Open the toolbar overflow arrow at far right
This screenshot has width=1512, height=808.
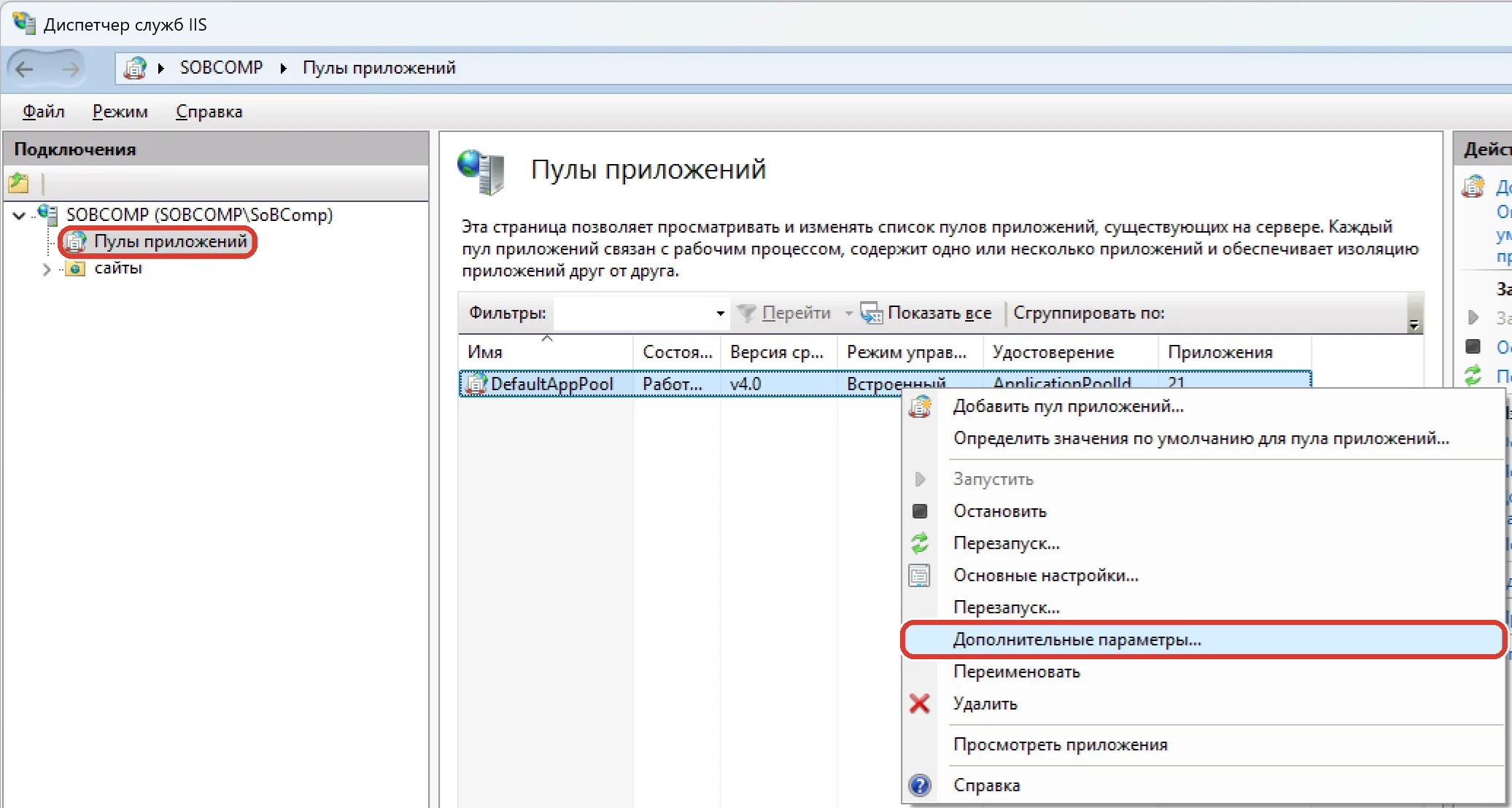[1414, 325]
